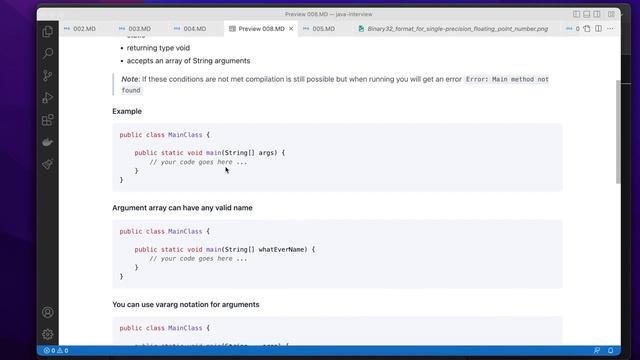Open the rocket-shaped view icon below Docker
Viewport: 640px width, 360px height.
point(48,164)
